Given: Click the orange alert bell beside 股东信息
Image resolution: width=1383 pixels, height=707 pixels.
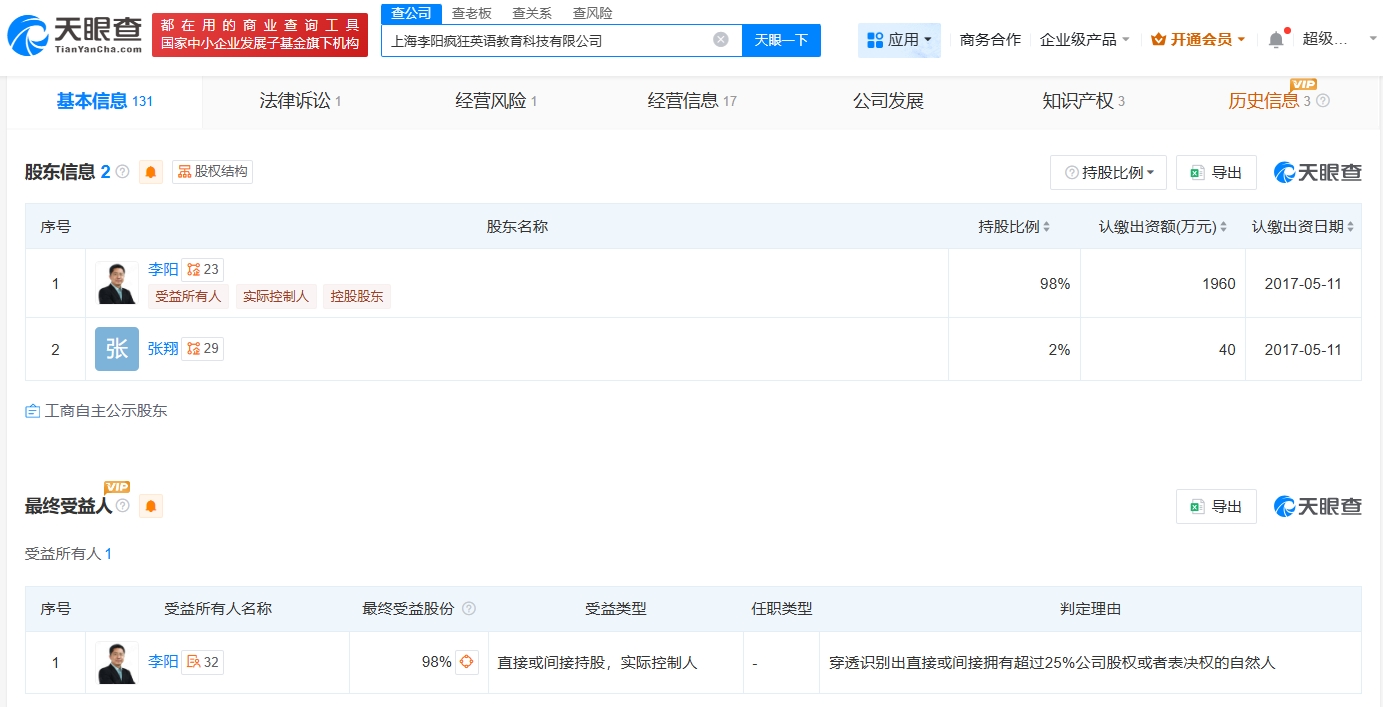Looking at the screenshot, I should click(151, 172).
